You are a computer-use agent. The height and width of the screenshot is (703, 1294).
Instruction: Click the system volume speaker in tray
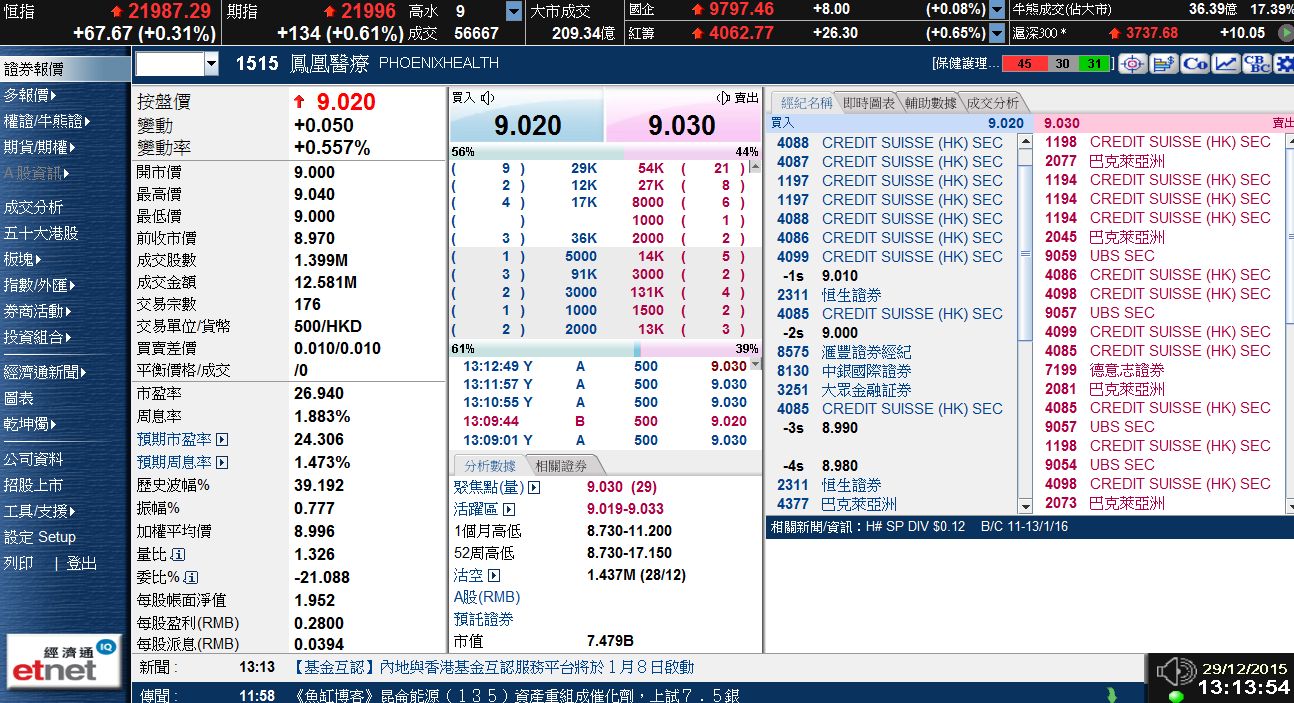pyautogui.click(x=1176, y=671)
